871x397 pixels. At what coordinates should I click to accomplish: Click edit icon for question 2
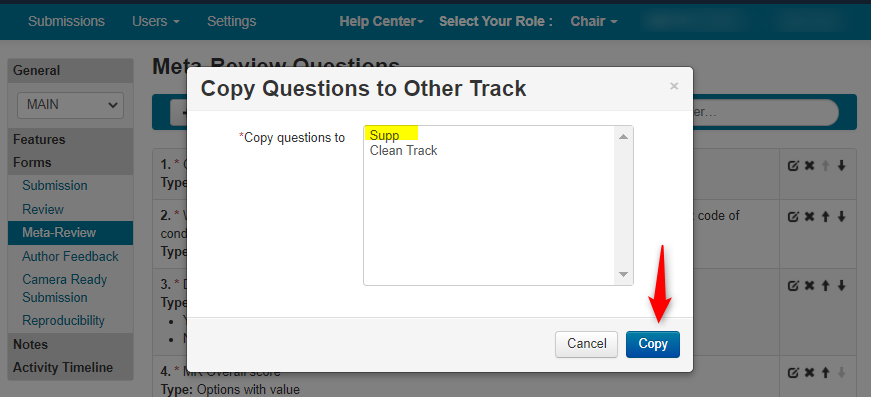click(793, 217)
